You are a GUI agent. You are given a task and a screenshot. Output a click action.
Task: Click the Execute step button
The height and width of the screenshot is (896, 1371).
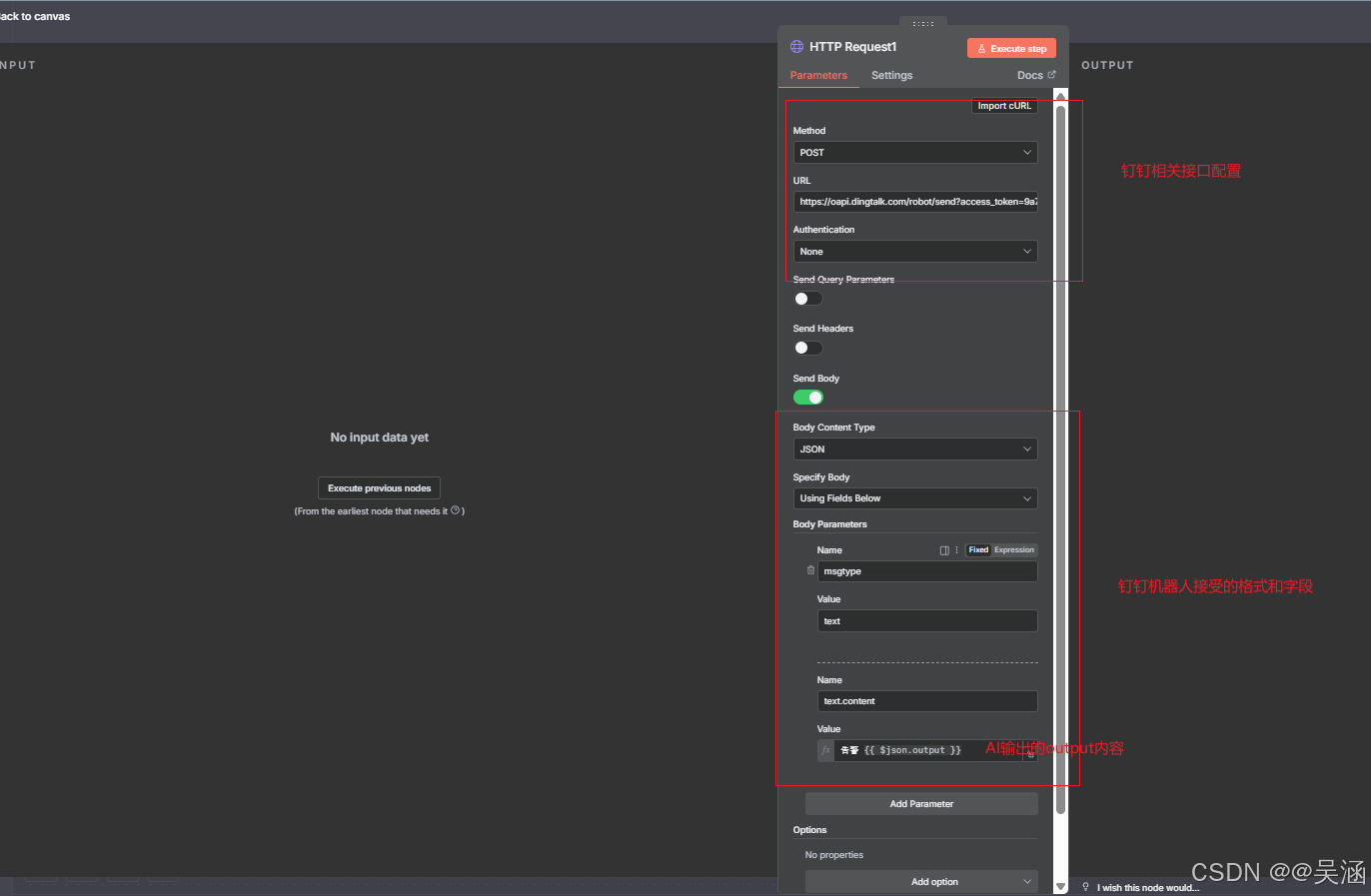[x=1011, y=48]
